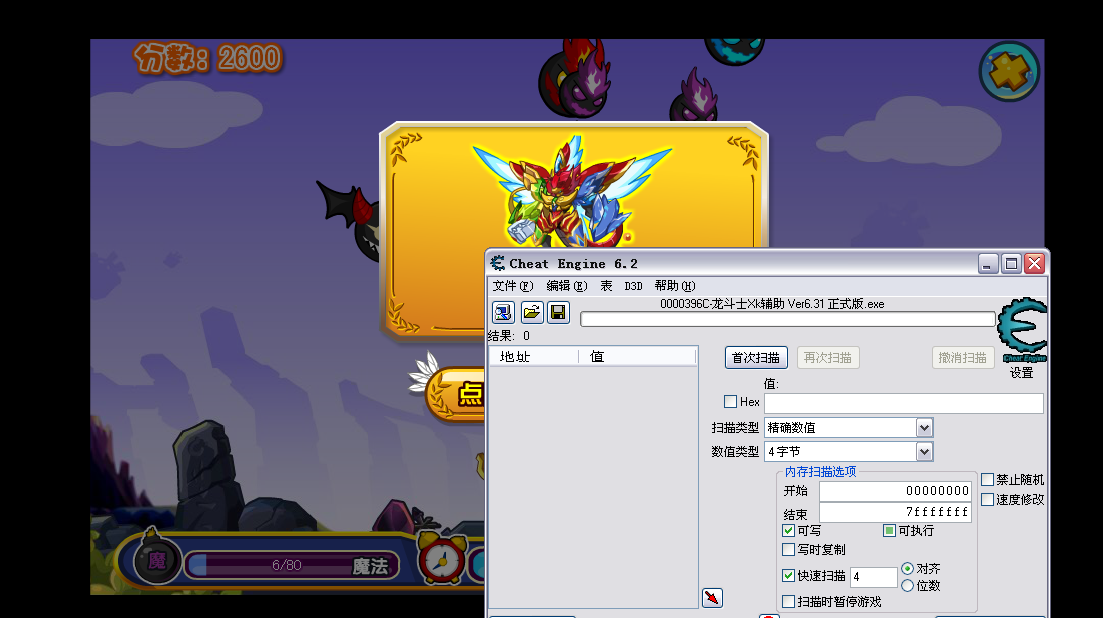This screenshot has height=618, width=1103.
Task: Click the alarm clock icon in game
Action: (x=441, y=558)
